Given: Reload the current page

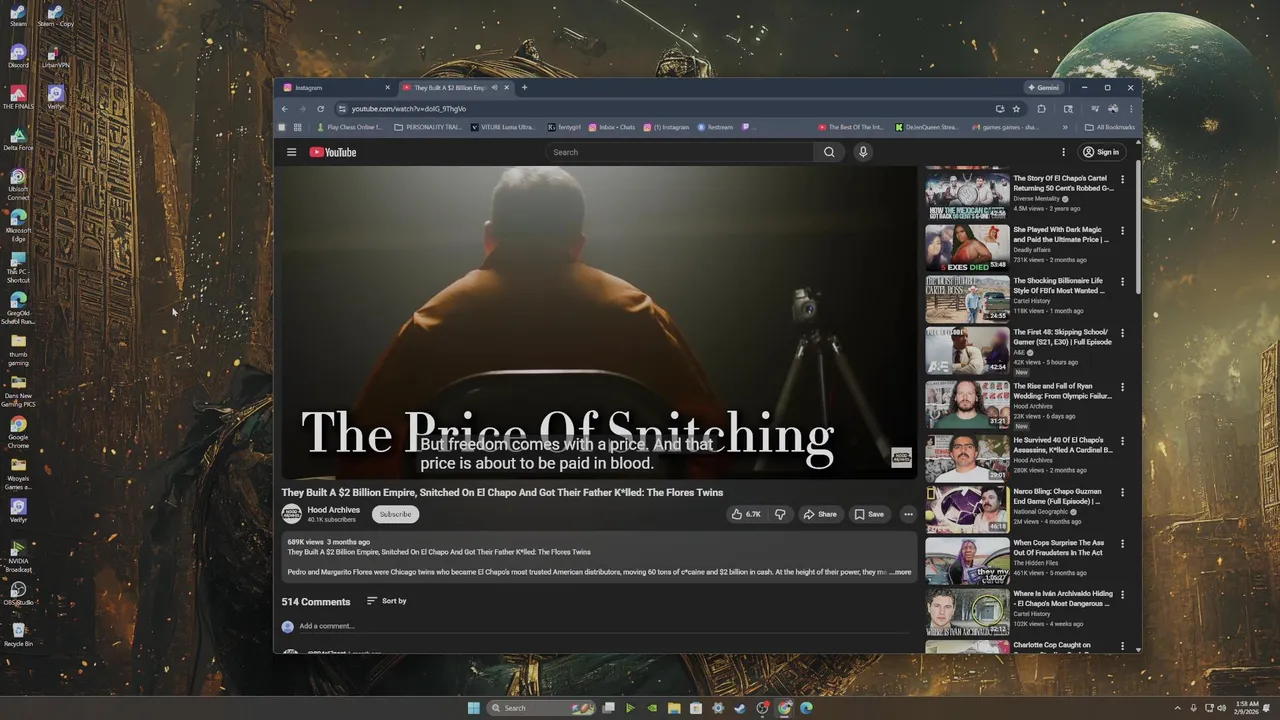Looking at the screenshot, I should pyautogui.click(x=320, y=108).
